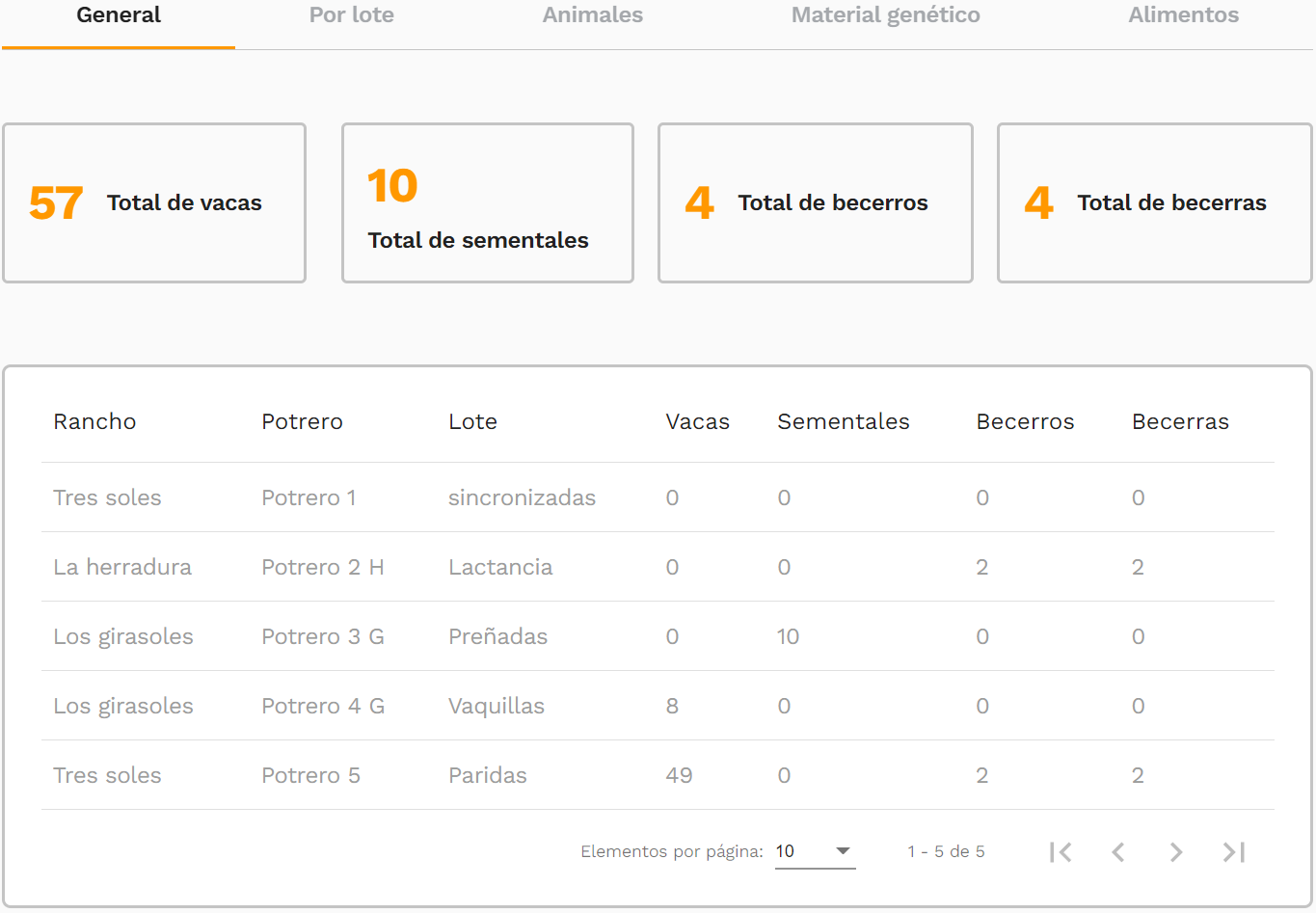Select the Total de becerras card

tap(1155, 202)
